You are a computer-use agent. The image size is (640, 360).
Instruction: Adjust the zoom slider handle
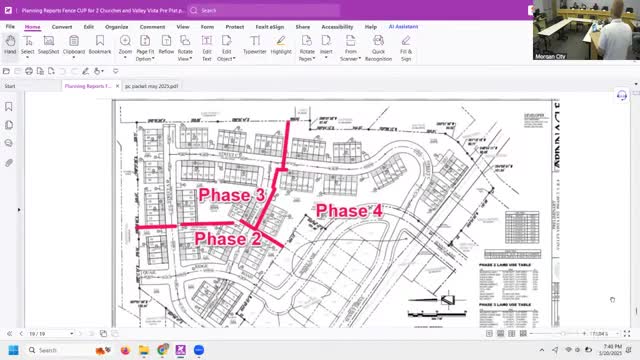click(x=563, y=334)
